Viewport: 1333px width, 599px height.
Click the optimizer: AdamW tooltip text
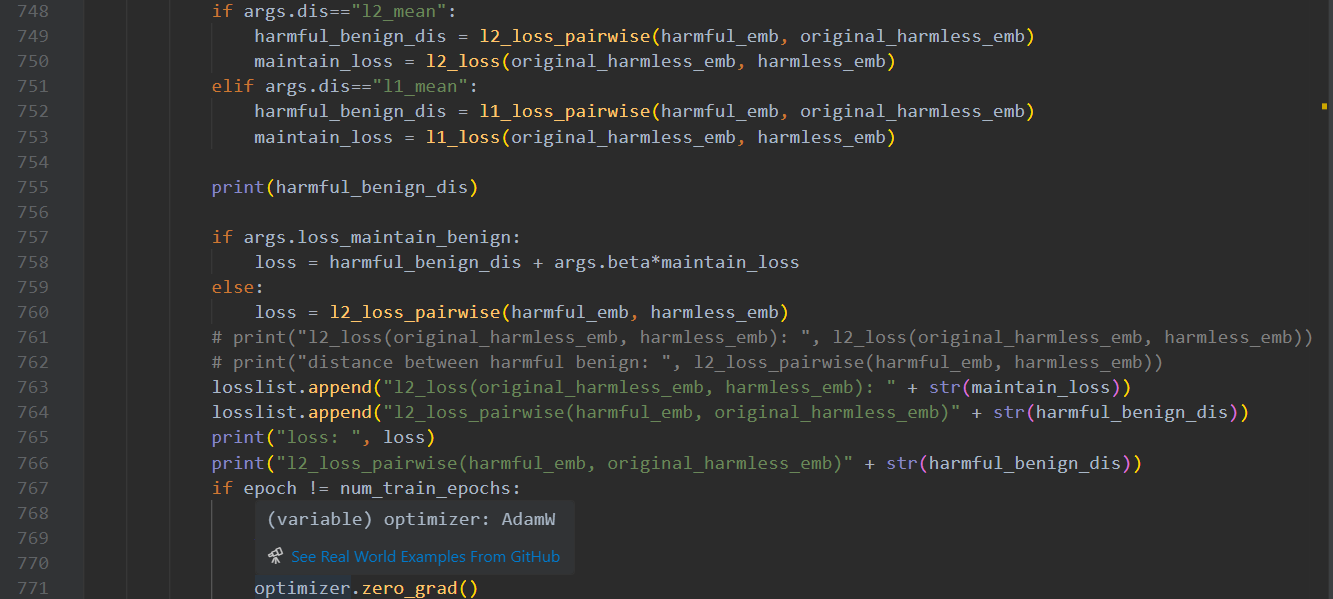(411, 519)
